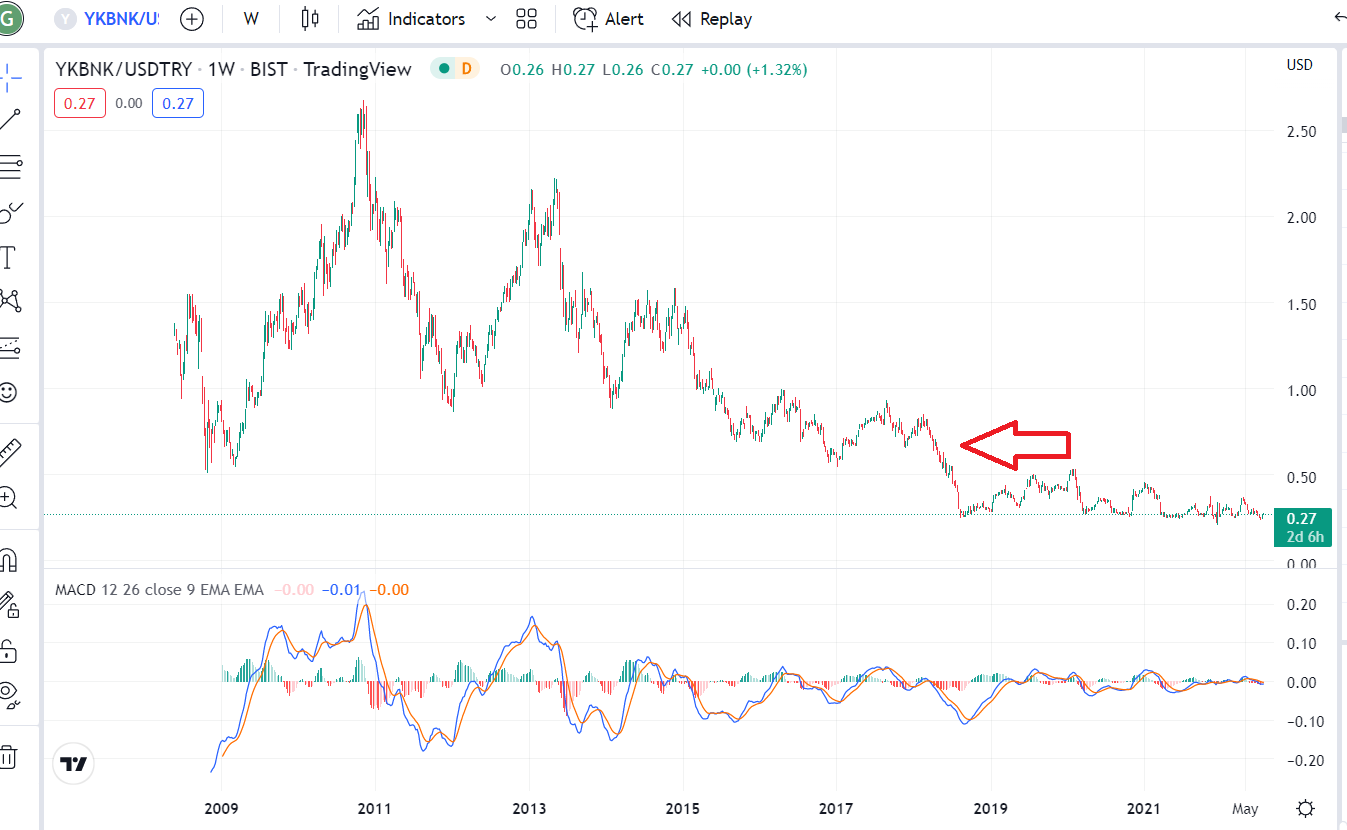The image size is (1347, 830).
Task: Create an Alert
Action: [608, 19]
